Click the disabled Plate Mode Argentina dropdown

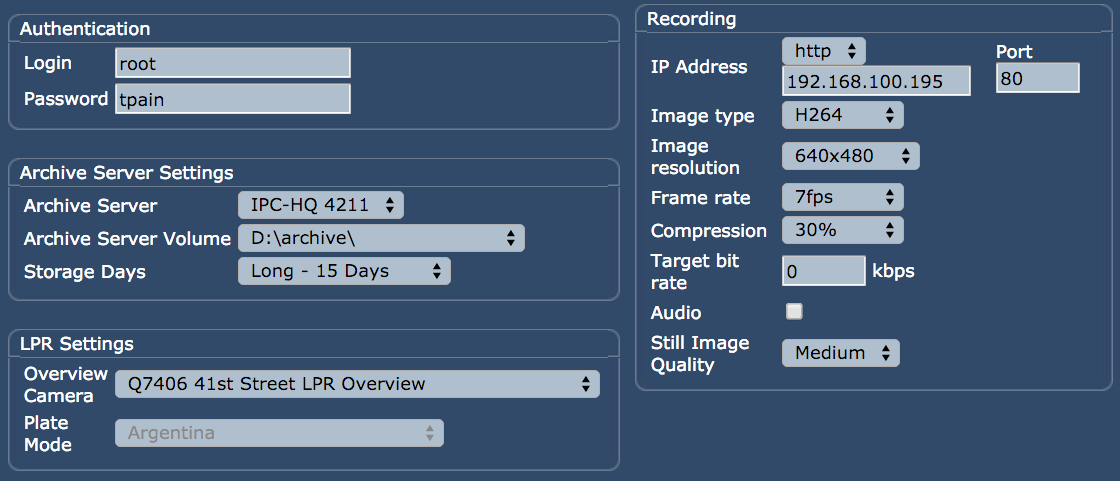[279, 432]
